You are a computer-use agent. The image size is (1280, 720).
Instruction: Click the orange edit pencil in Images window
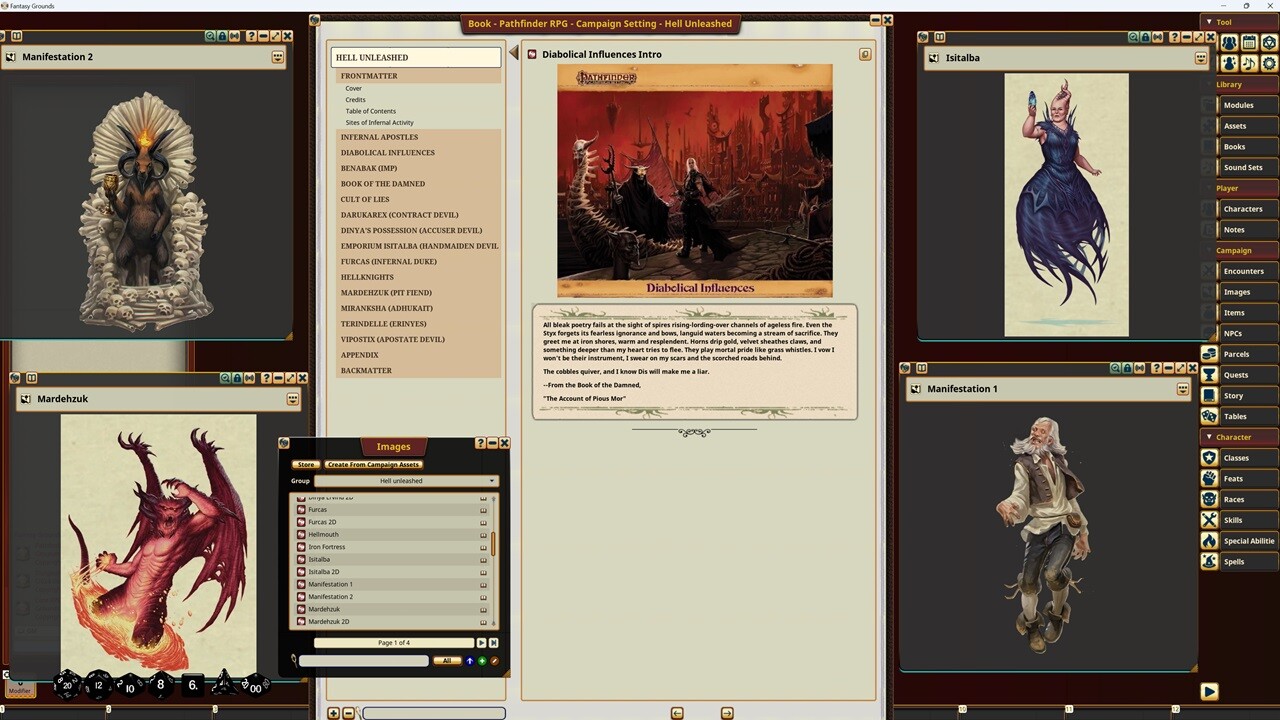(x=494, y=660)
